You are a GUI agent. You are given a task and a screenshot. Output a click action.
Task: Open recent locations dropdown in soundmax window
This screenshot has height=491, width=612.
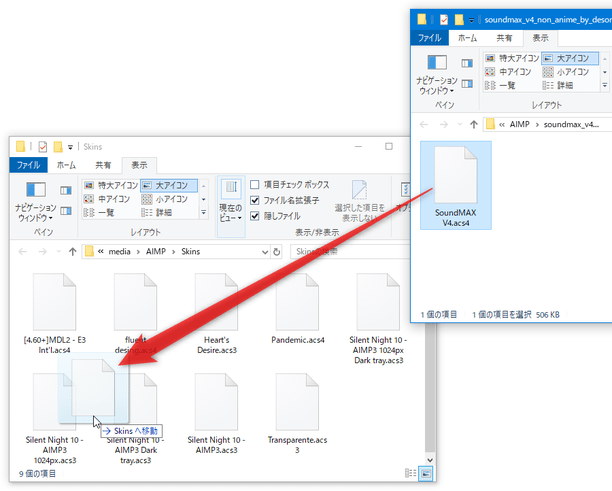pos(460,125)
